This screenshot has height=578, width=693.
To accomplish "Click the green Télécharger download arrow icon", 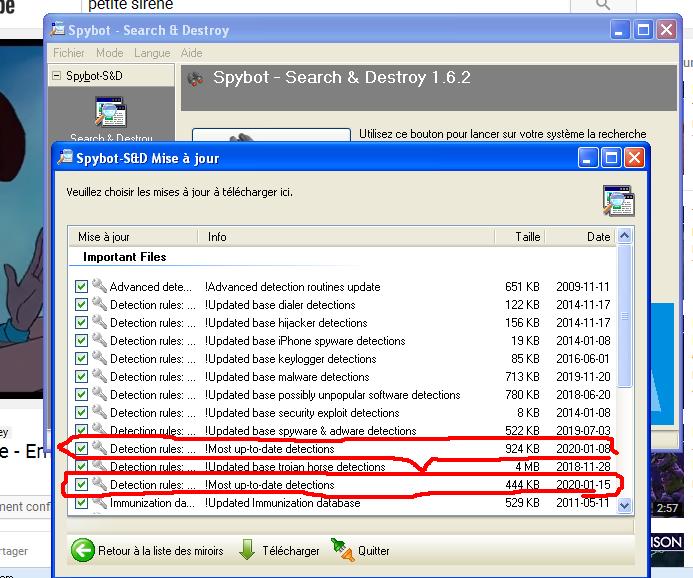I will (x=247, y=549).
